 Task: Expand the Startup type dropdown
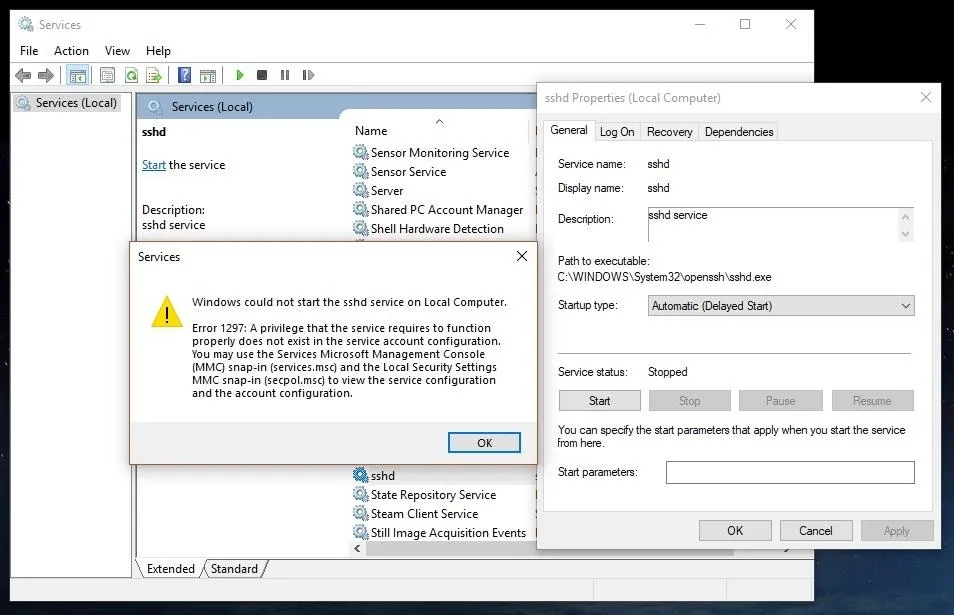pos(781,305)
